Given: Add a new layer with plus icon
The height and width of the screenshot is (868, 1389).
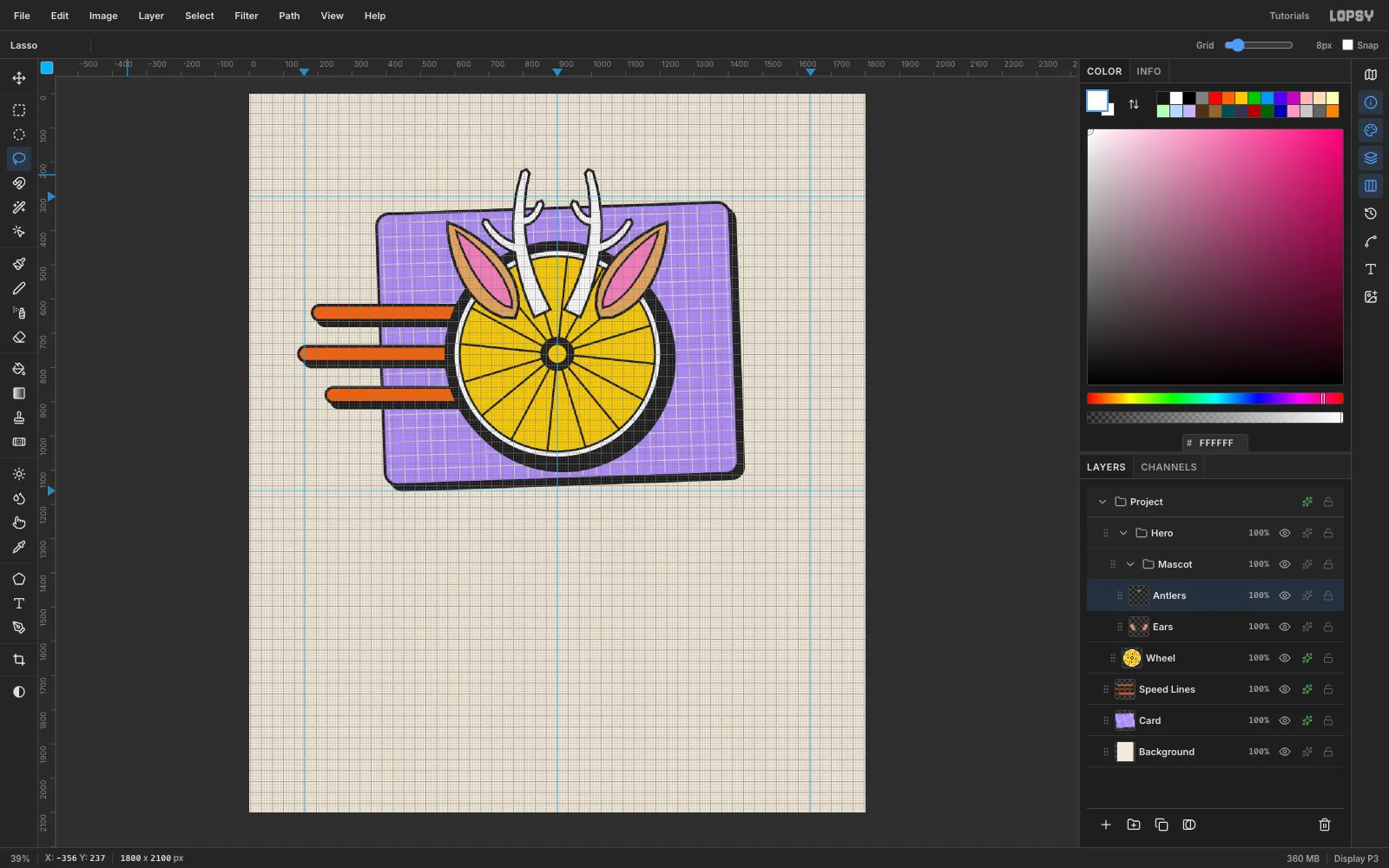Looking at the screenshot, I should [x=1106, y=825].
